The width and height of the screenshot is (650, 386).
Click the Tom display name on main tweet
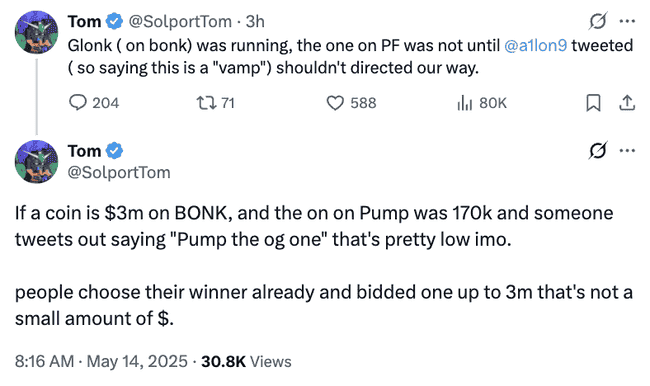84,151
